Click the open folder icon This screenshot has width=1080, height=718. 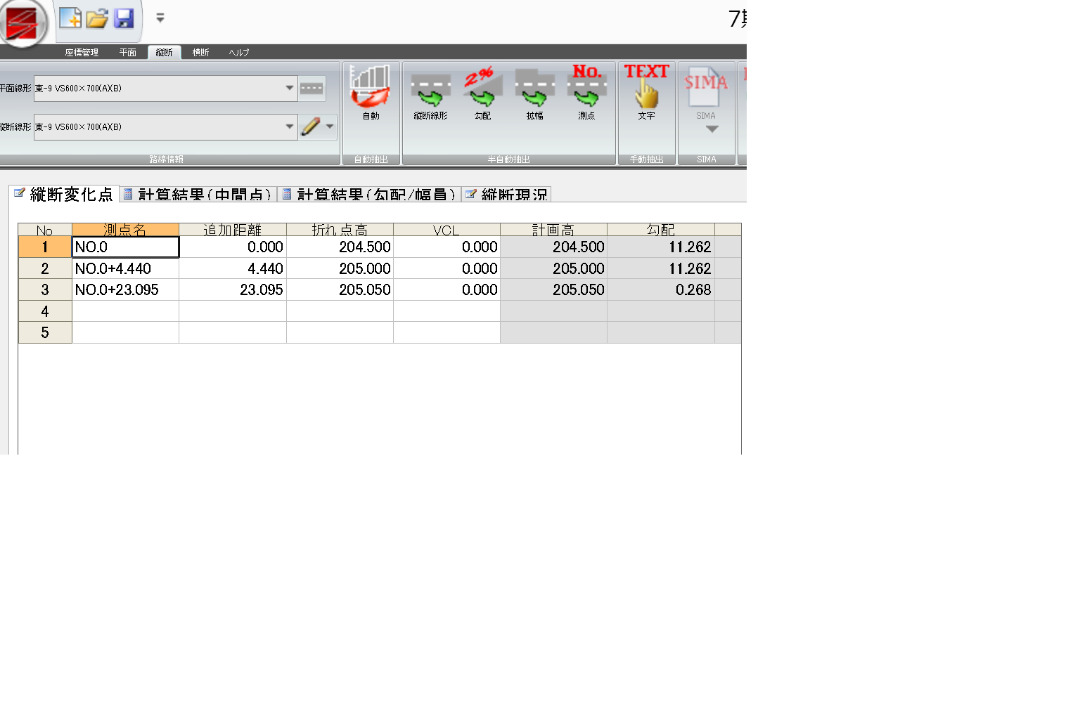tap(97, 18)
